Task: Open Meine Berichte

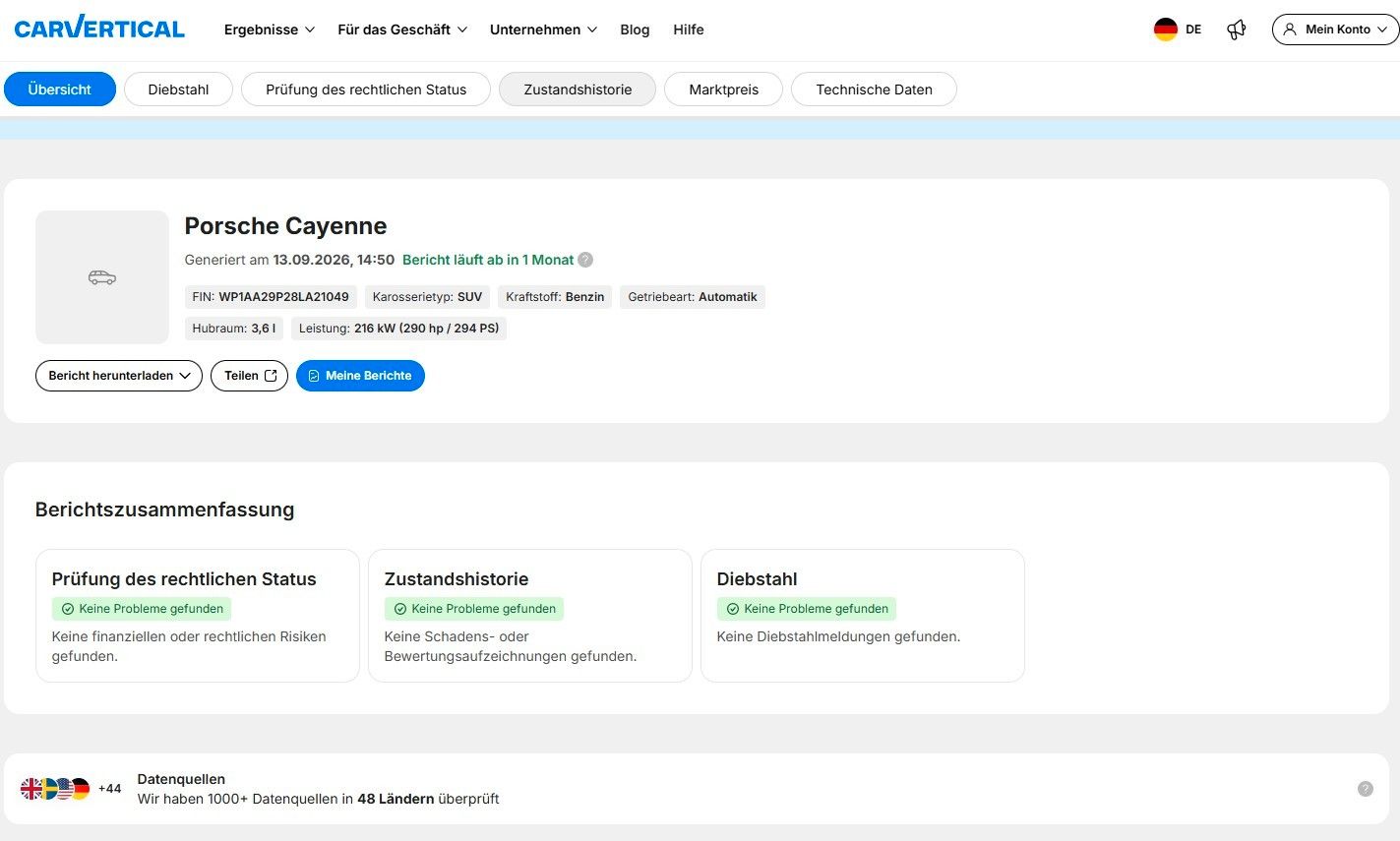Action: click(360, 376)
